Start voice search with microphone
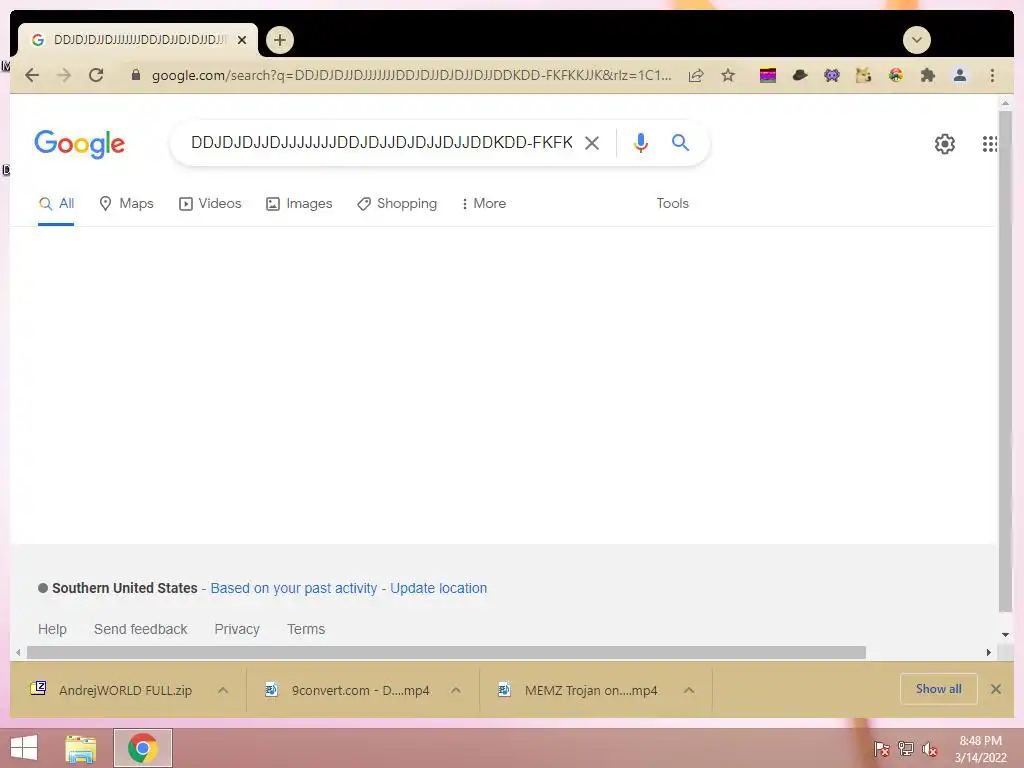Screen dimensions: 1024x768 pos(641,142)
